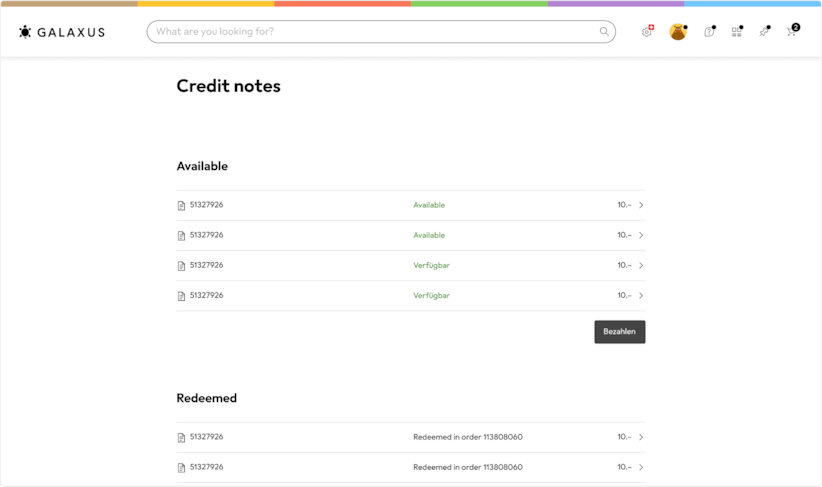Click the 'Redeemed' section heading
The image size is (822, 487).
point(207,398)
